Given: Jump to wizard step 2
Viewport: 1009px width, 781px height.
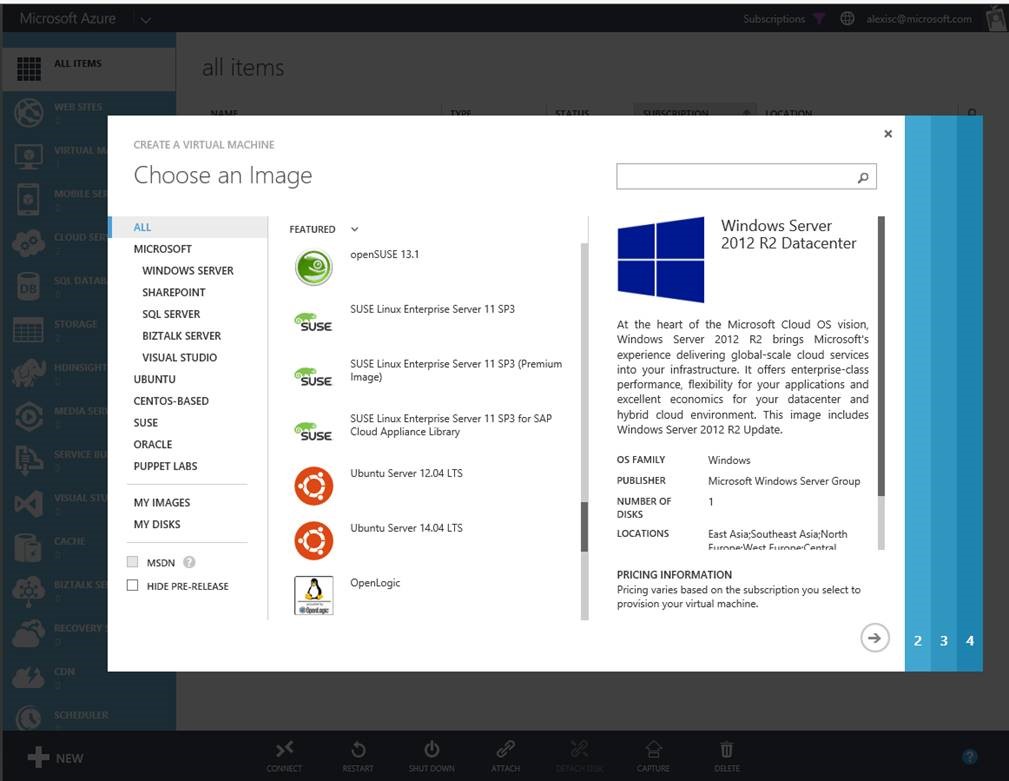Looking at the screenshot, I should pos(918,641).
